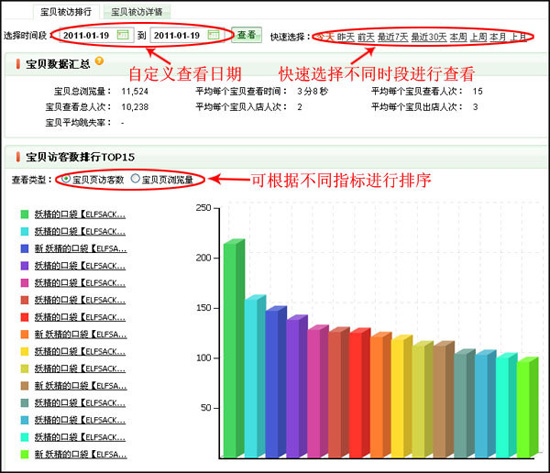Select 今天 quick date link
The image size is (550, 473).
pyautogui.click(x=325, y=37)
